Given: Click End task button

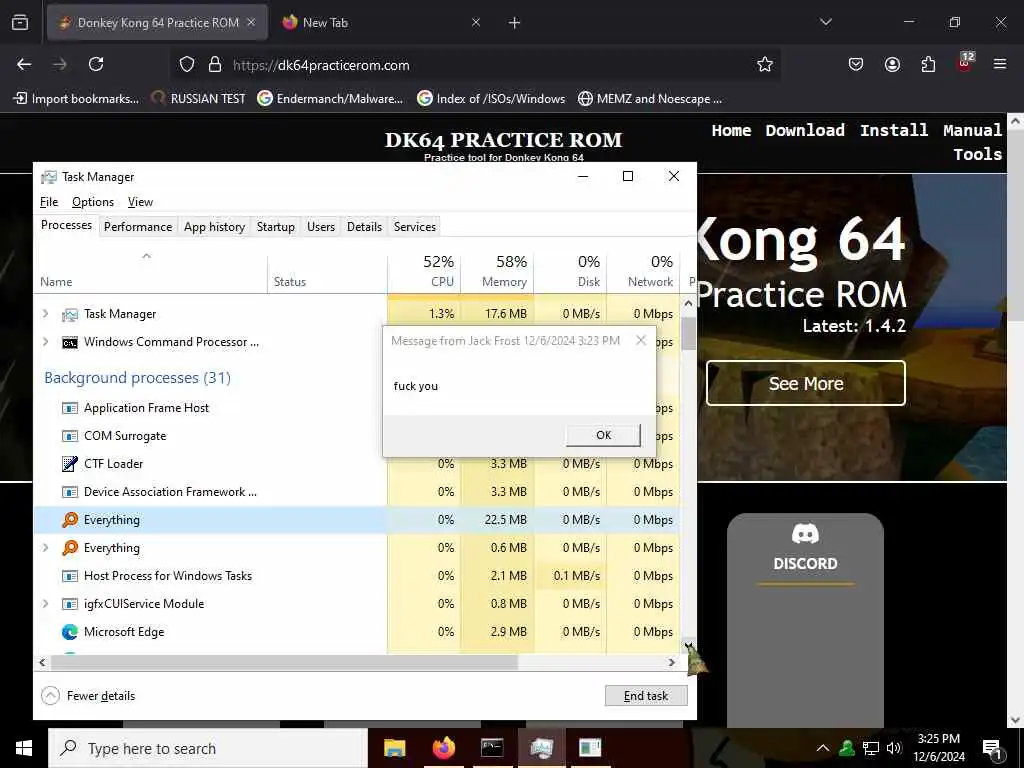Looking at the screenshot, I should click(x=646, y=696).
